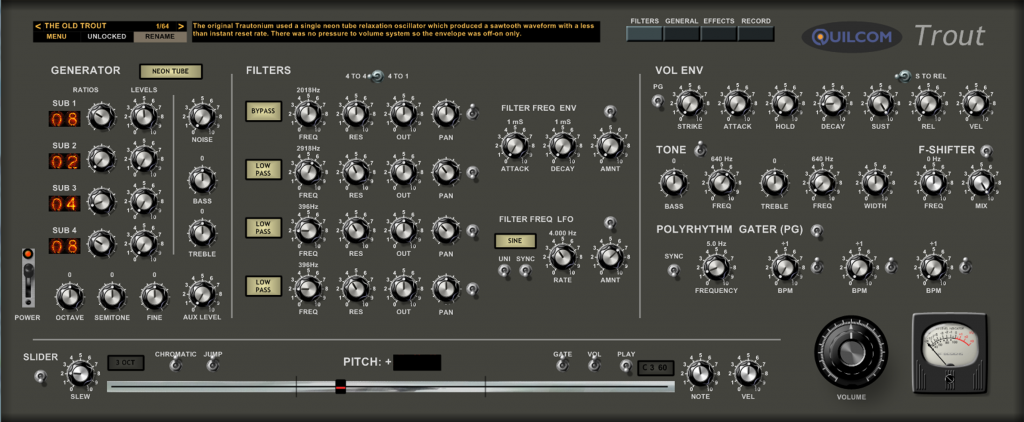Switch to the EFFECTS page tab

click(719, 33)
